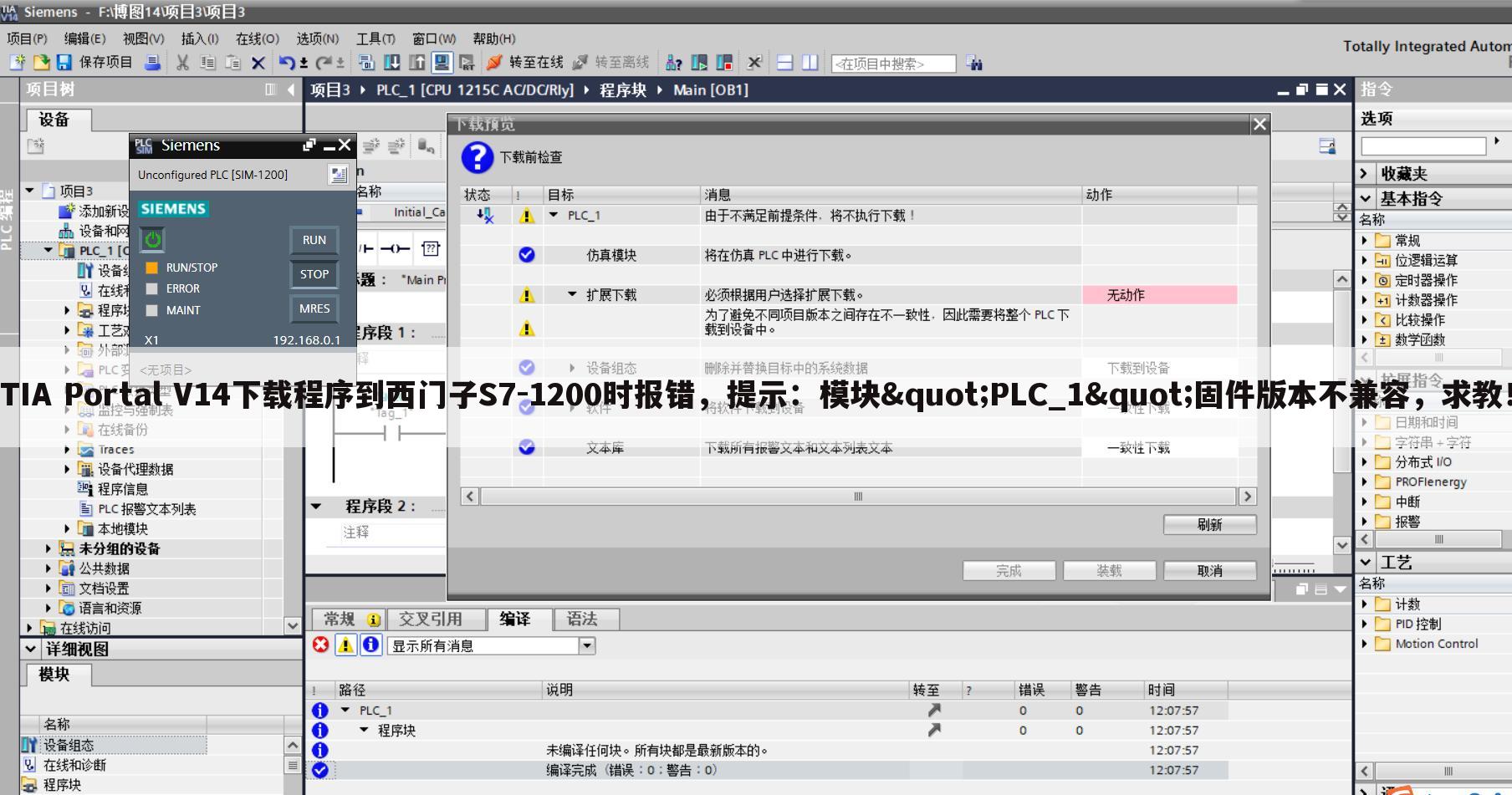Image resolution: width=1512 pixels, height=795 pixels.
Task: Click the Upload from device toolbar icon
Action: click(x=416, y=62)
